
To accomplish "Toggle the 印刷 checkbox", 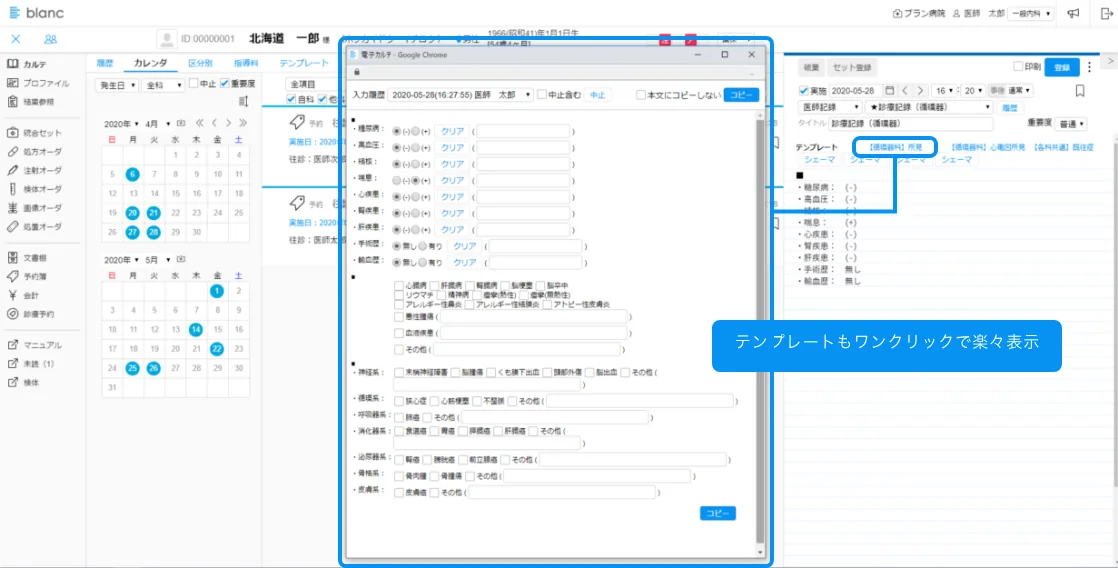I will tap(1018, 66).
